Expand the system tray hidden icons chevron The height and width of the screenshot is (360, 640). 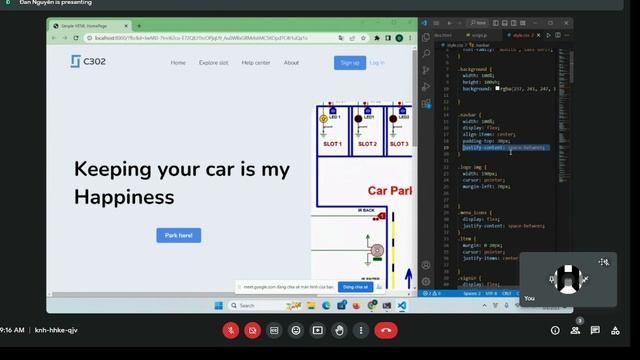pyautogui.click(x=484, y=305)
